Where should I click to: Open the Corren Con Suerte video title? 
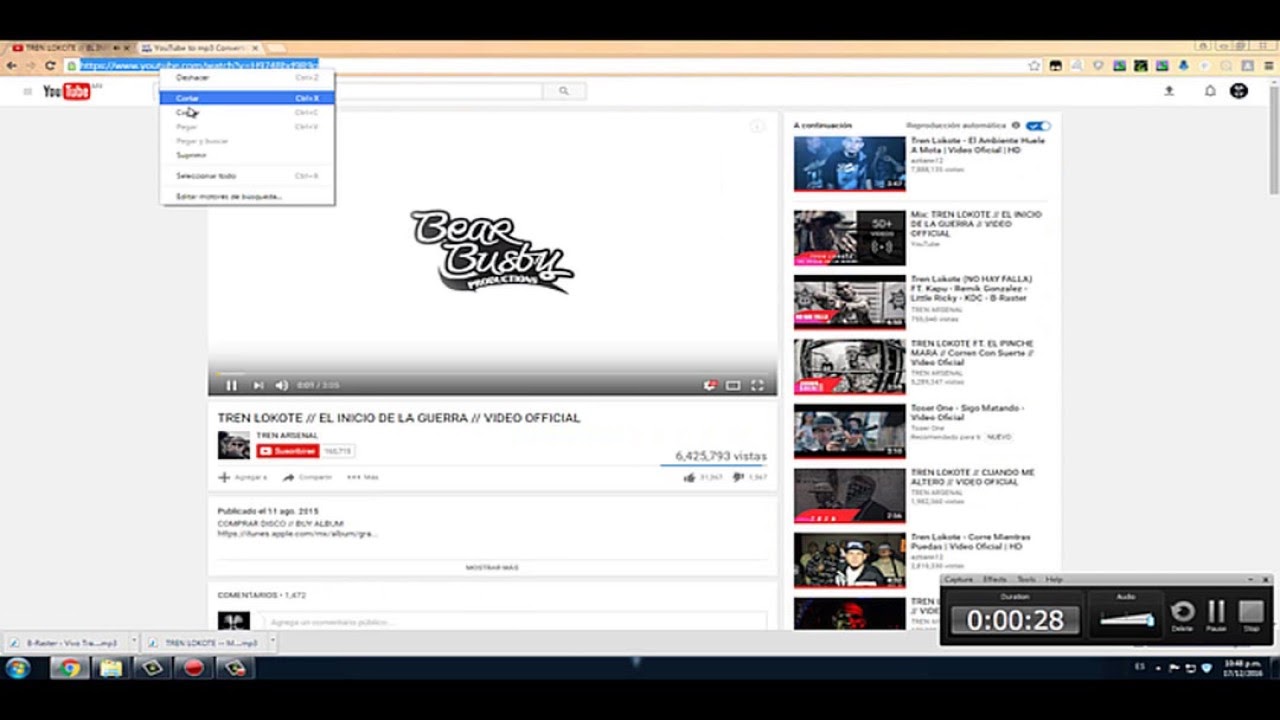point(972,353)
